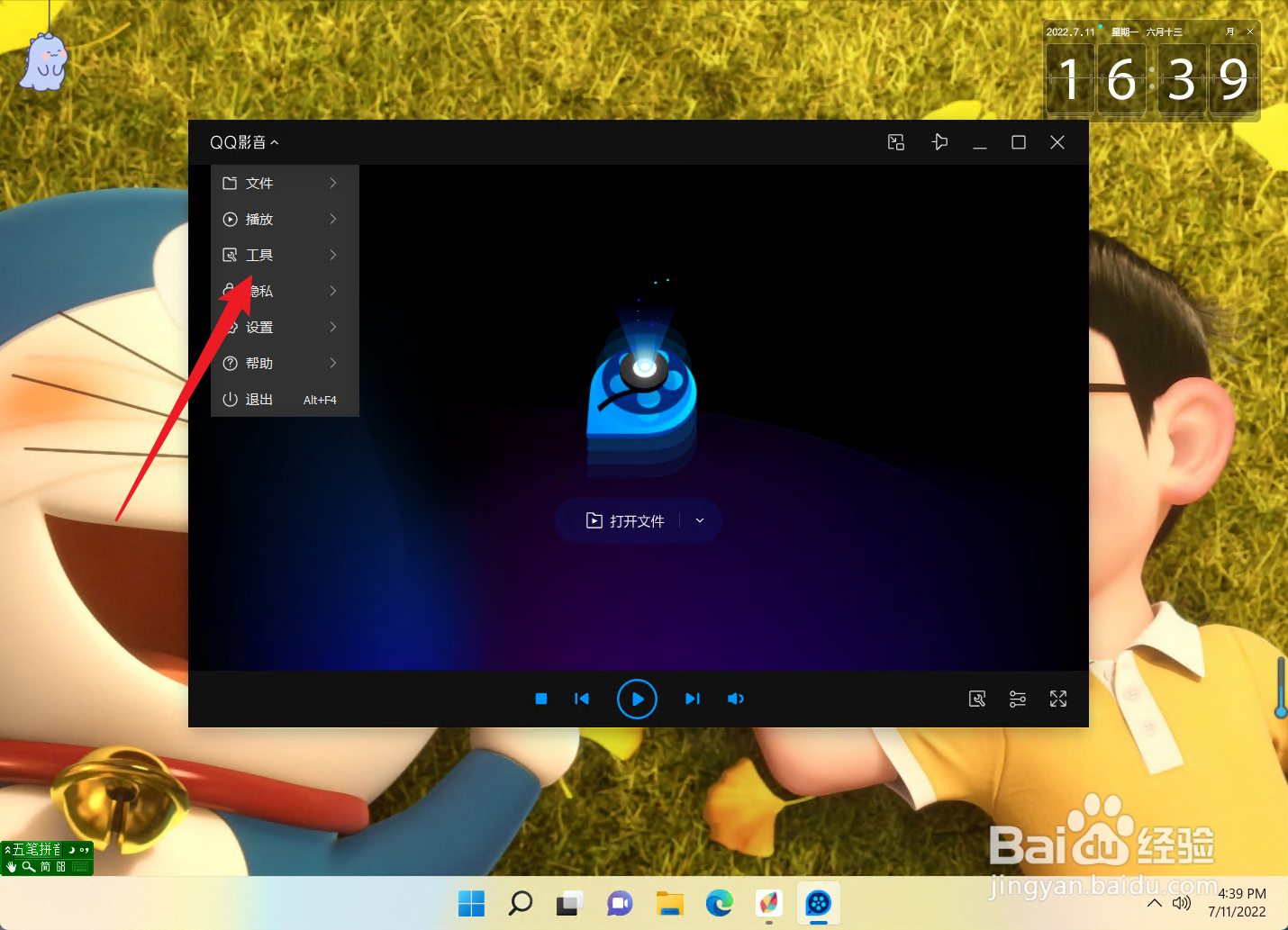Screen dimensions: 1288x930
Task: Open the playback adjustment sliders icon
Action: (x=1018, y=699)
